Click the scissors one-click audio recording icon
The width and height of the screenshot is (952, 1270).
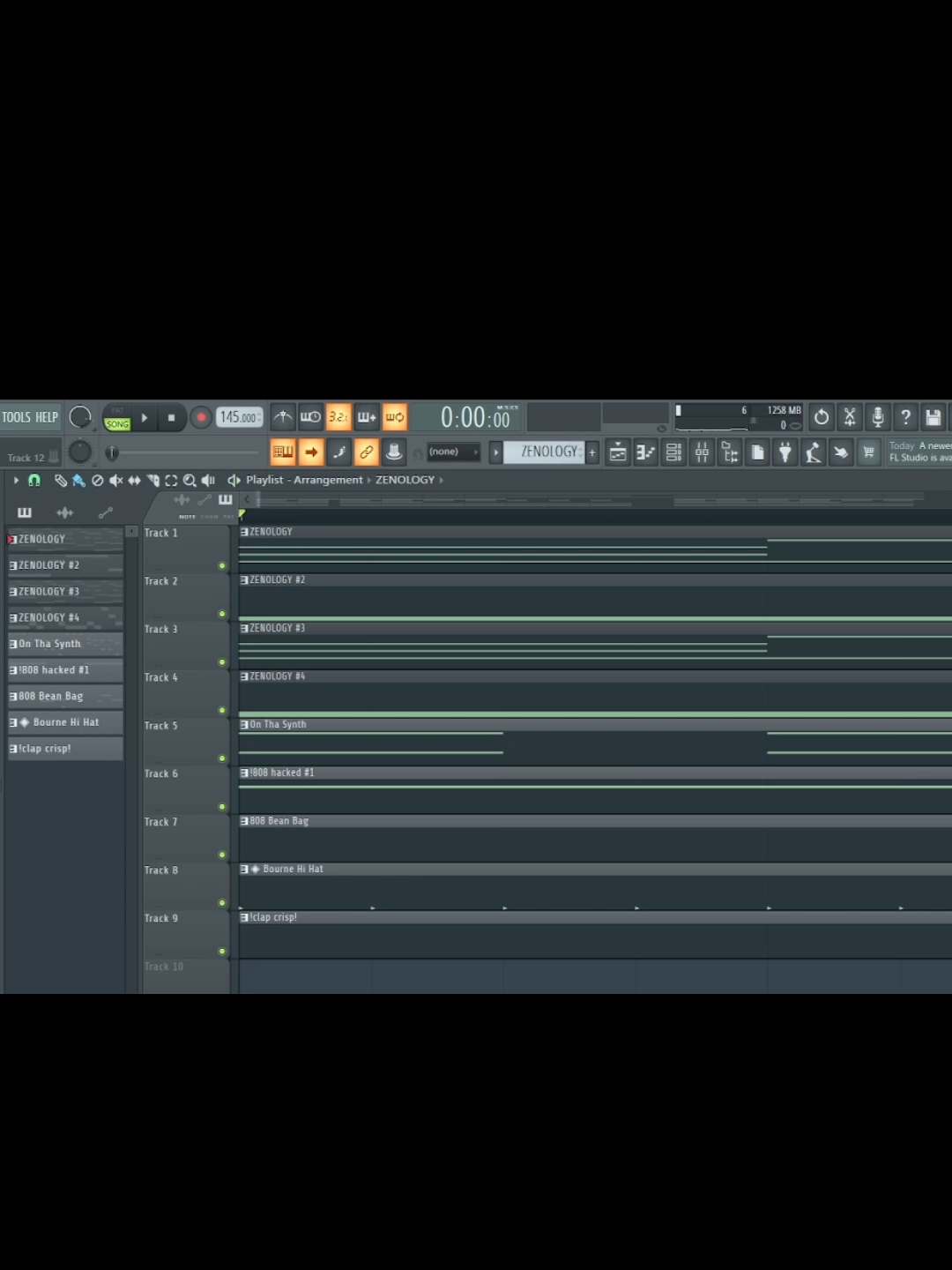click(x=850, y=417)
